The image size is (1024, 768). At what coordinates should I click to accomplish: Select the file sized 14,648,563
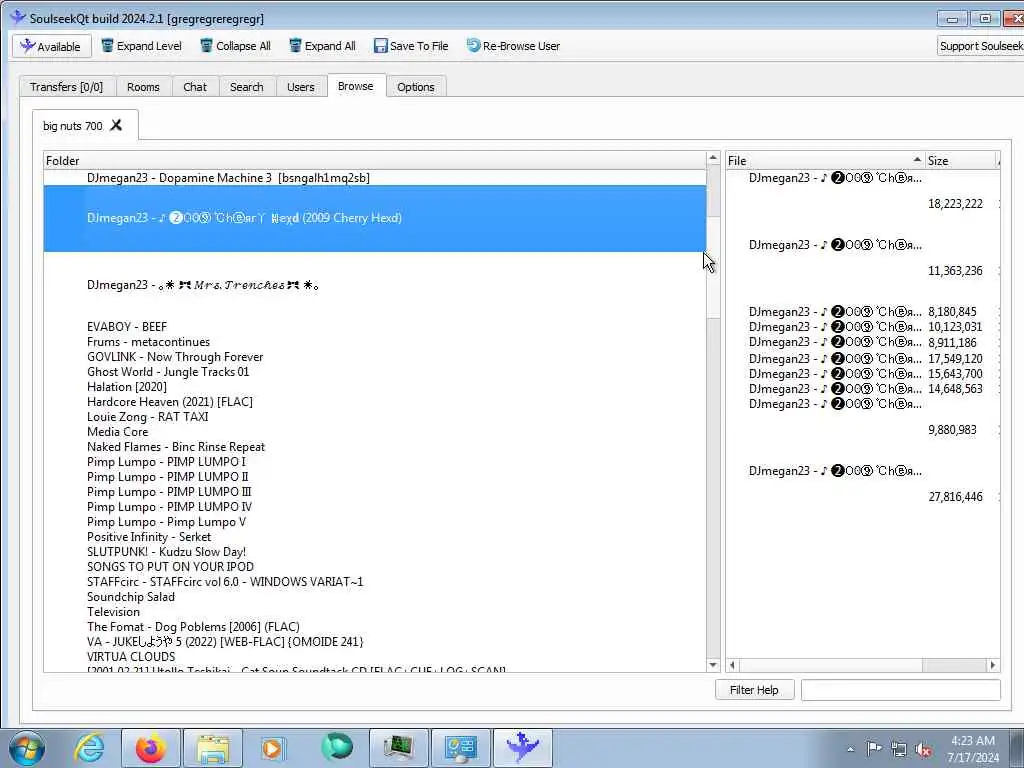[x=862, y=389]
